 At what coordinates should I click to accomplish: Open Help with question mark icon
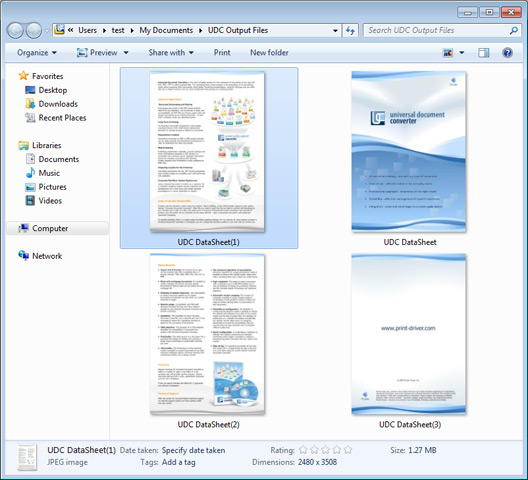[507, 53]
